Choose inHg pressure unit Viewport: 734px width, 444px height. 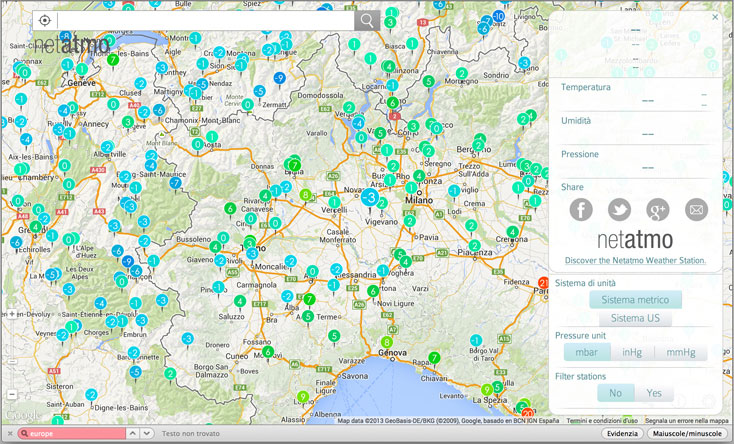click(x=632, y=352)
